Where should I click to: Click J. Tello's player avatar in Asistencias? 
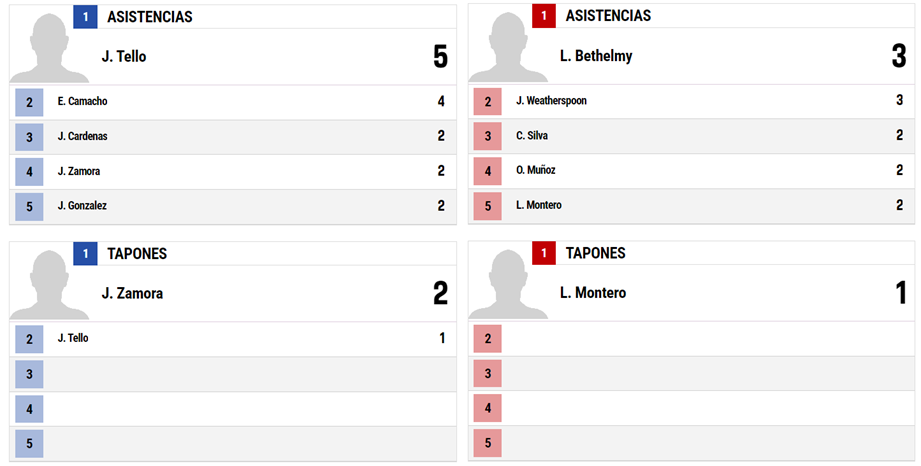click(x=49, y=48)
